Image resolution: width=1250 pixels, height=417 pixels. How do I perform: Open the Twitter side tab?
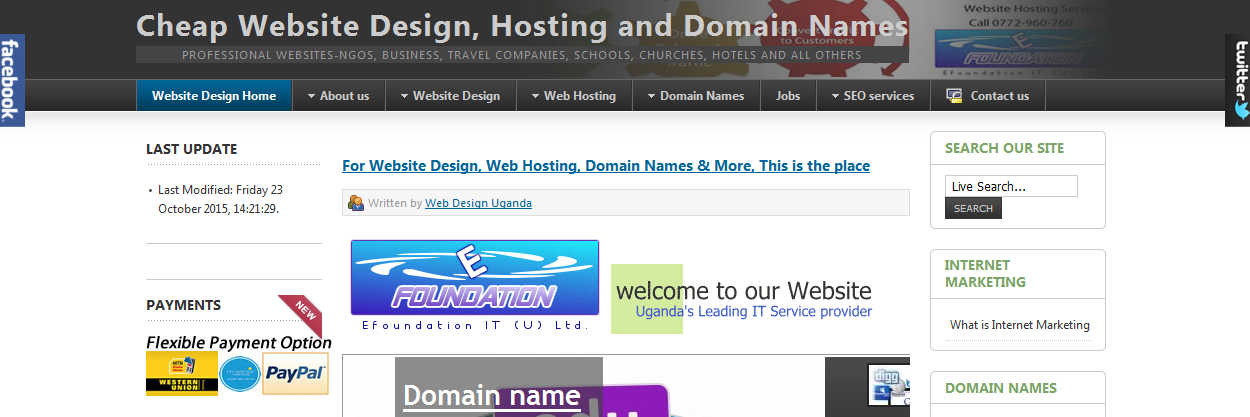point(1238,80)
